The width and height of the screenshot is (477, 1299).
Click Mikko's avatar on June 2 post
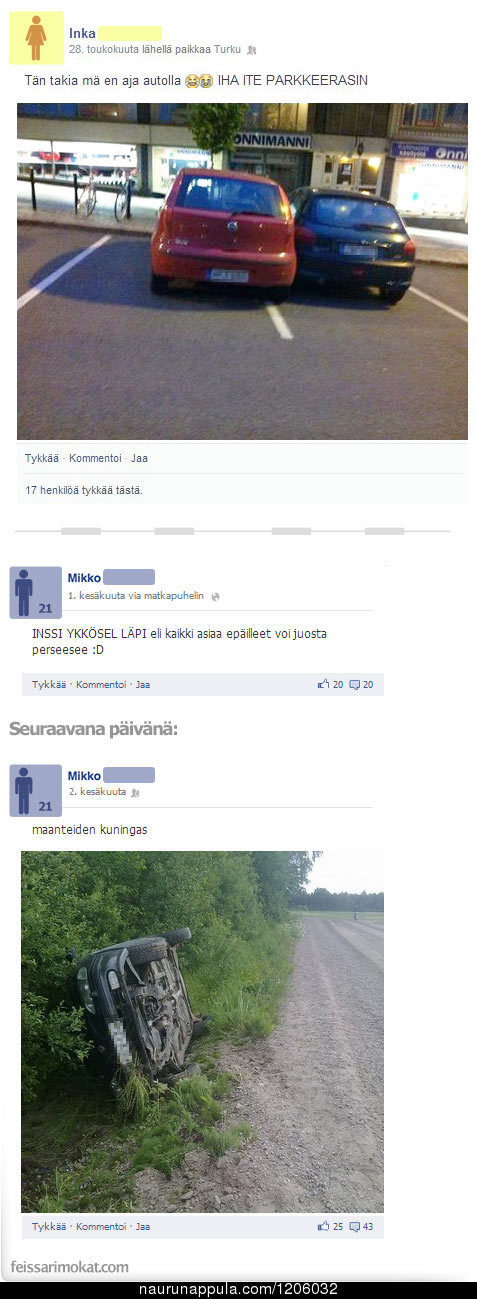point(35,790)
